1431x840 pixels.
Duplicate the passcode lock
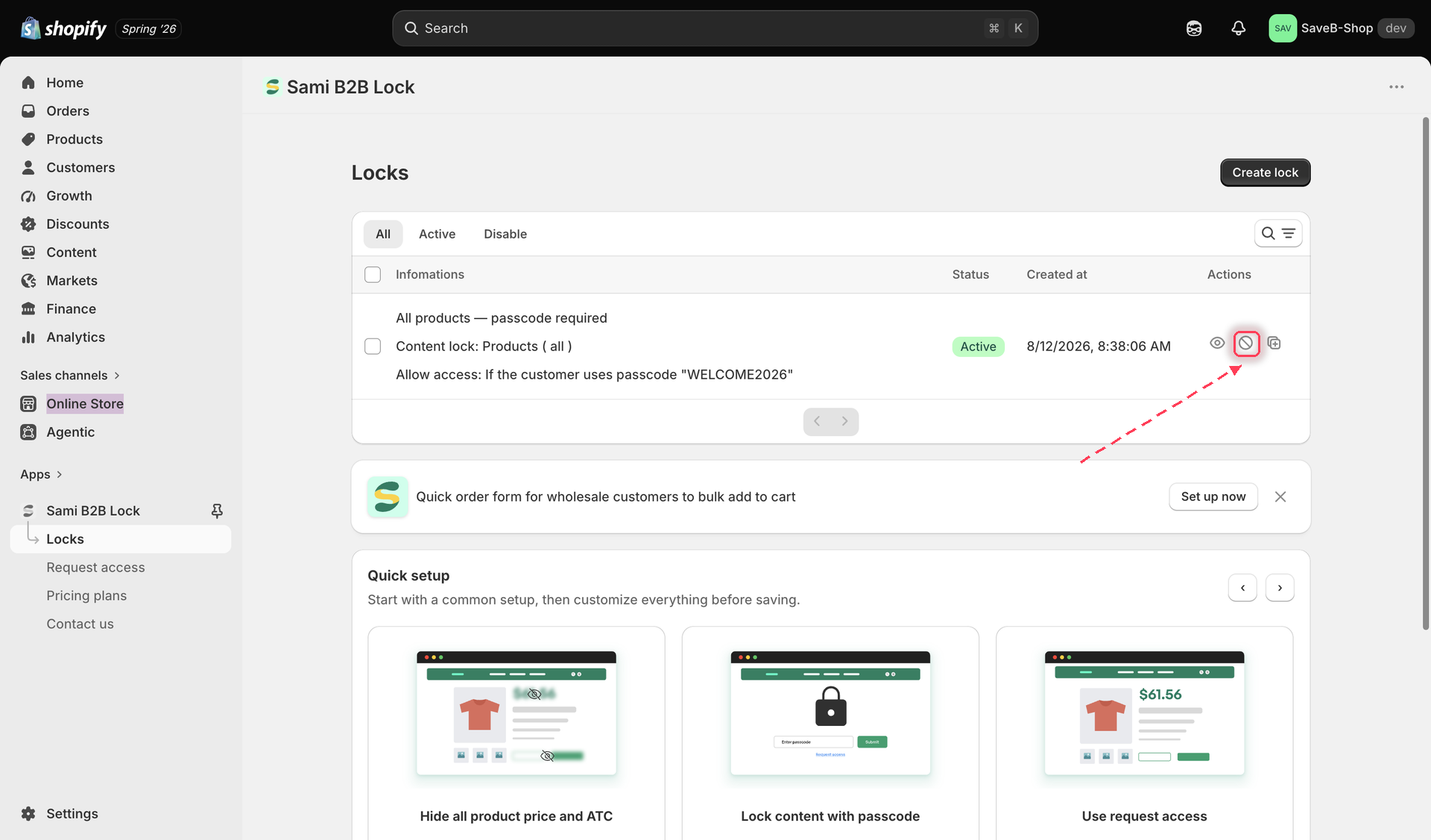click(x=1274, y=344)
